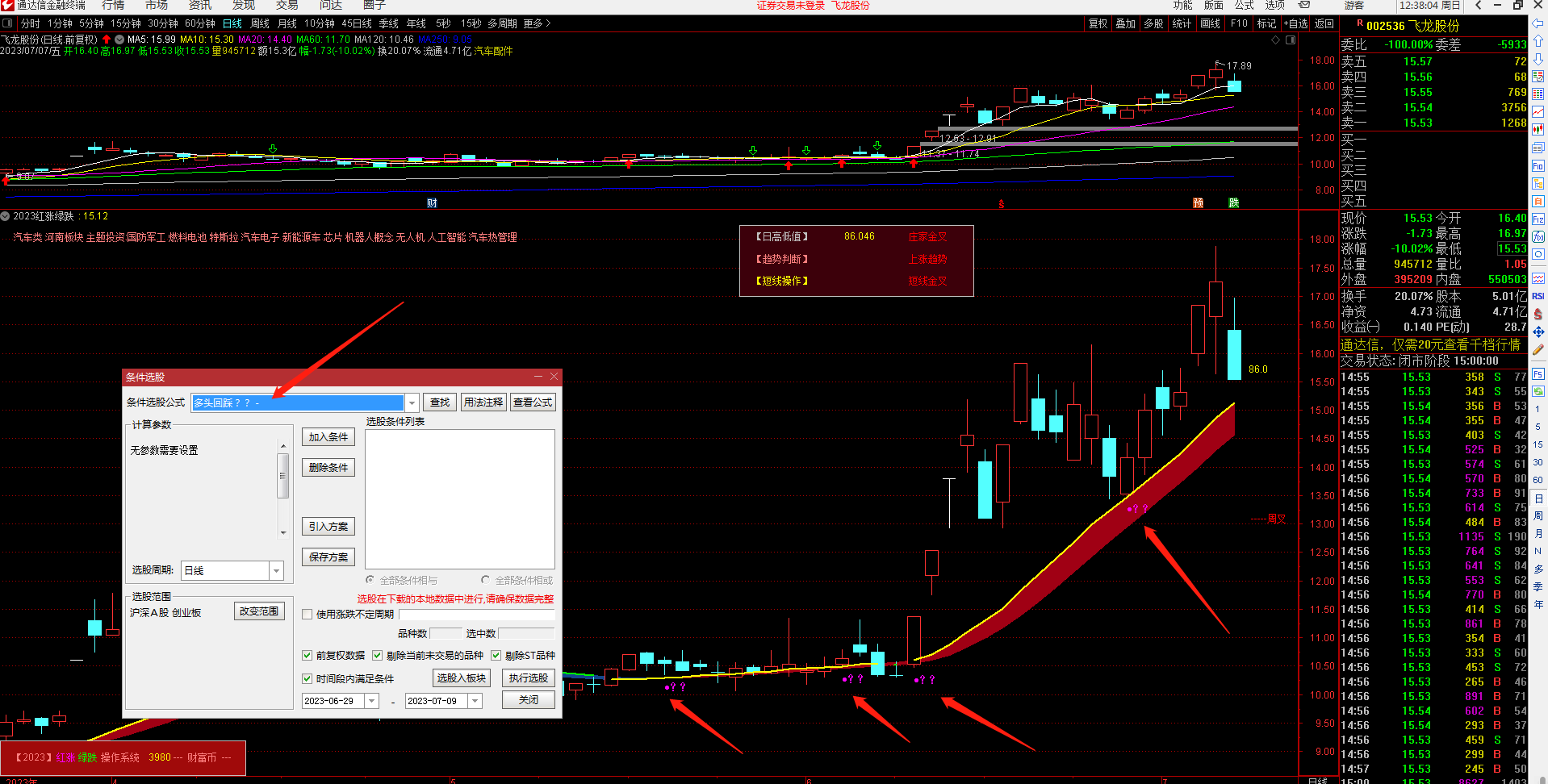The image size is (1548, 784).
Task: Select 全部条件相或 radio button
Action: [x=485, y=580]
